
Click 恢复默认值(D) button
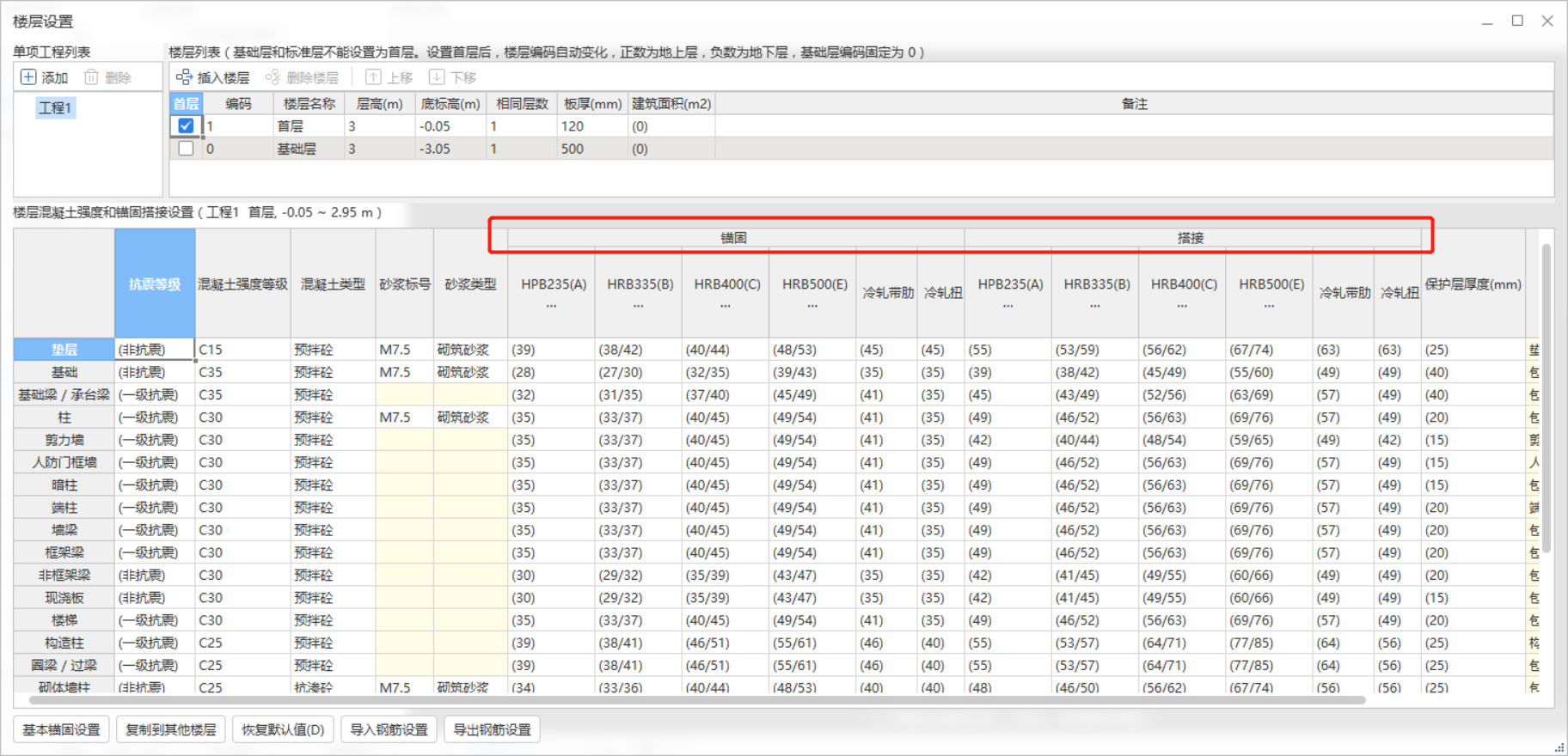tap(283, 729)
